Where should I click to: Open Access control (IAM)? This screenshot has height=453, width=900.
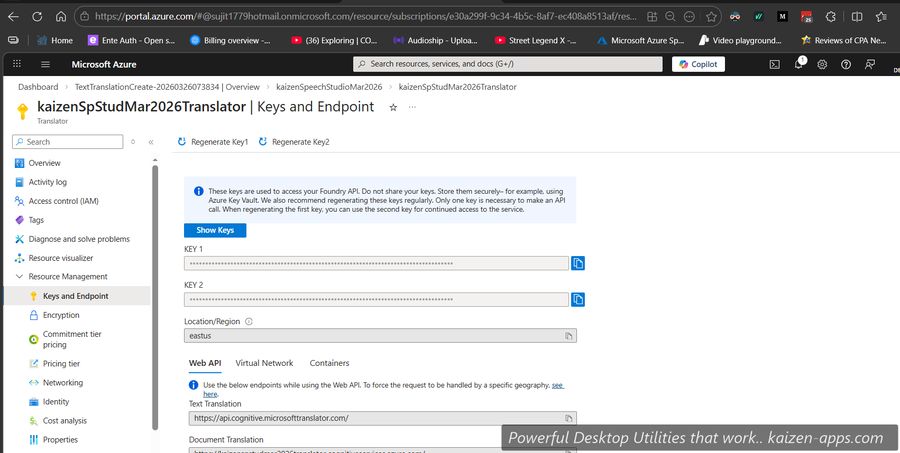63,201
